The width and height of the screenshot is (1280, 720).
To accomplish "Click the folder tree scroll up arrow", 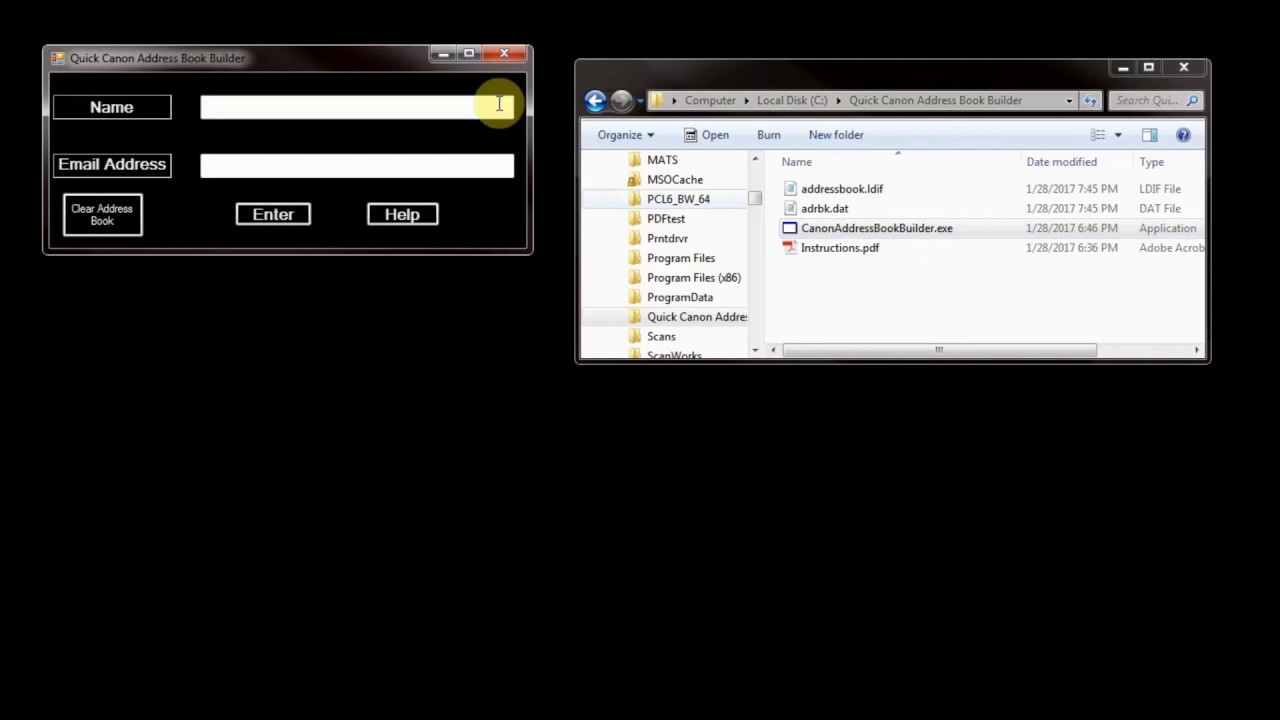I will click(x=755, y=160).
